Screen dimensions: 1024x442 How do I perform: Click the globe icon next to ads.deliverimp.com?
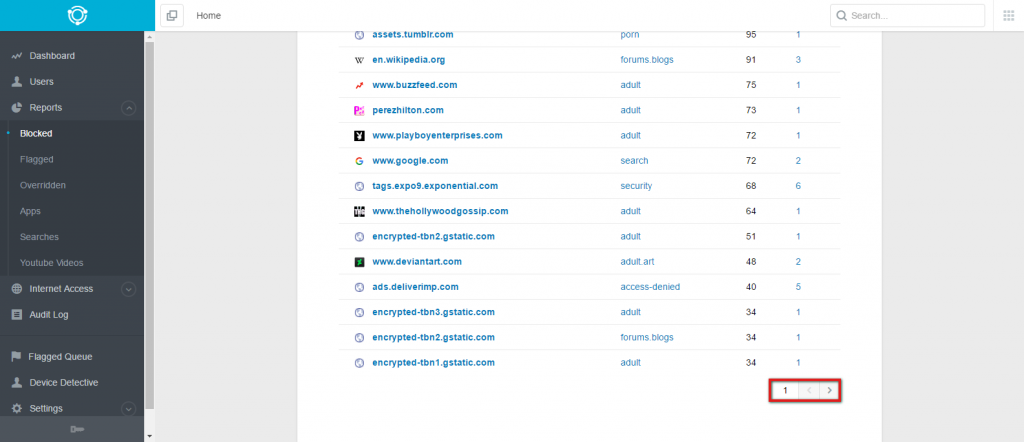tap(359, 287)
